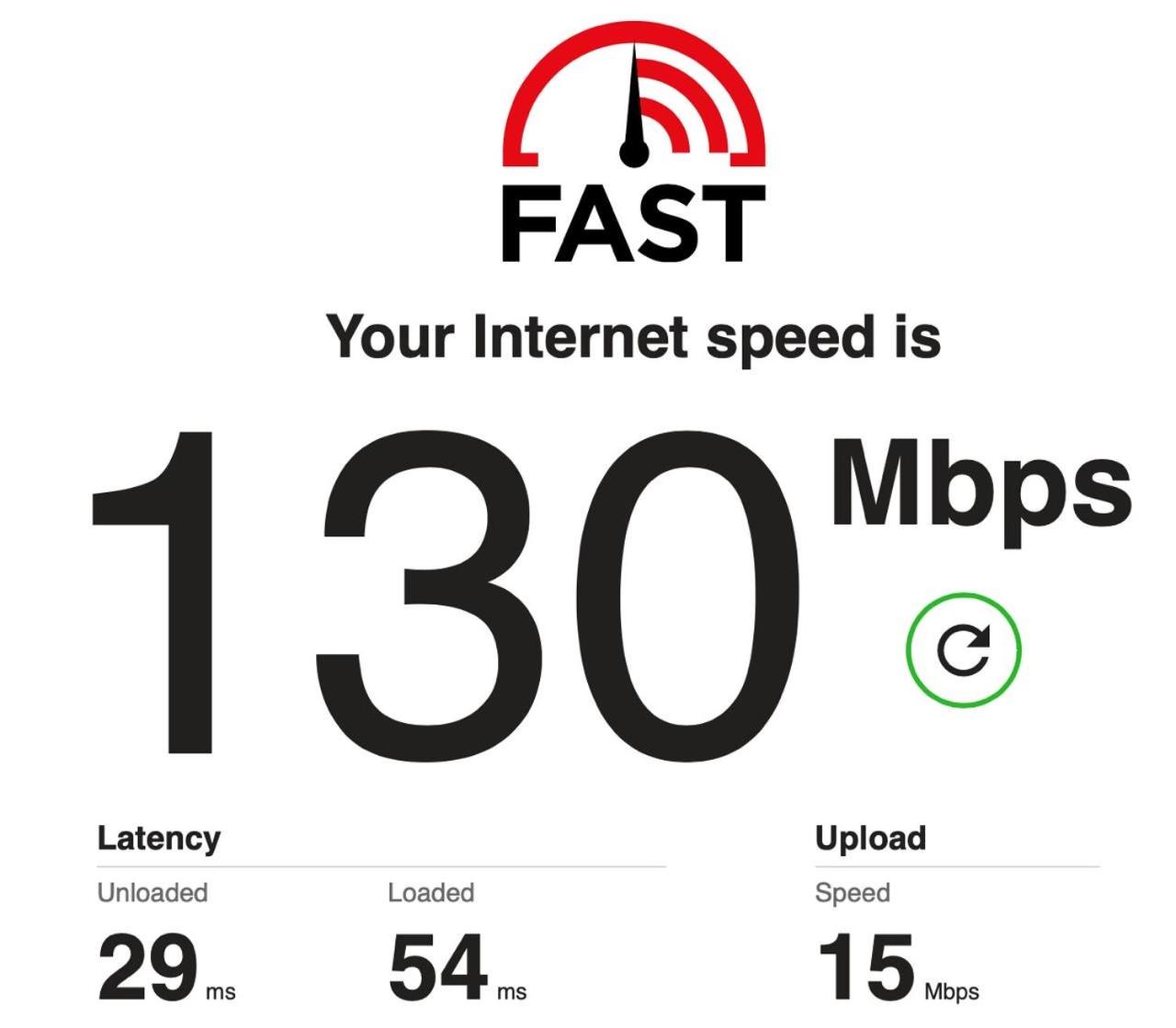Click the Upload section heading

(871, 838)
